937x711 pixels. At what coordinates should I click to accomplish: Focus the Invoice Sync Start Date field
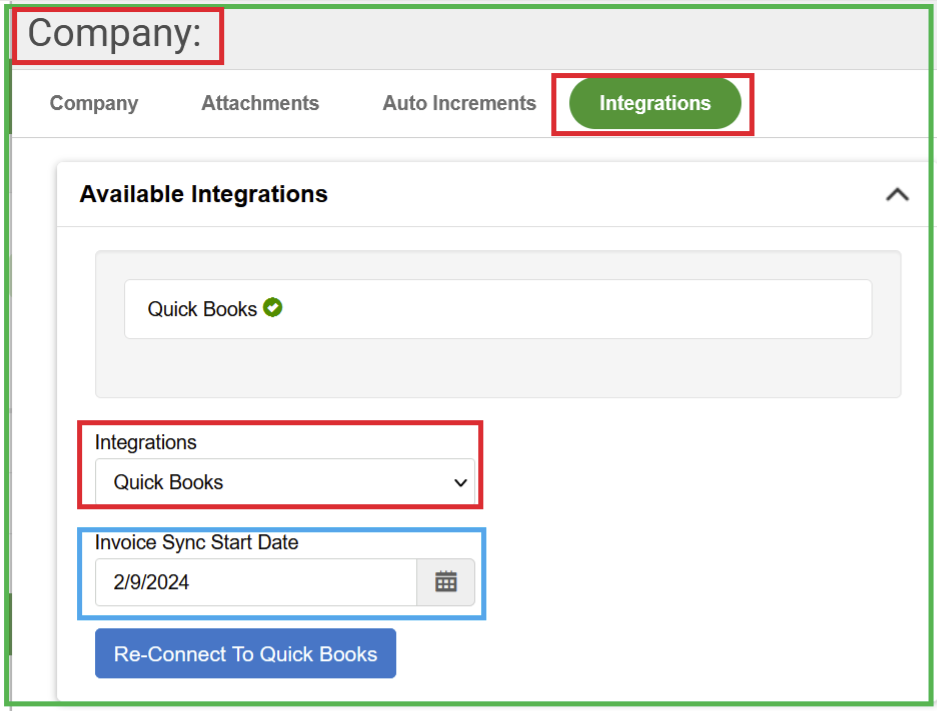pyautogui.click(x=256, y=582)
